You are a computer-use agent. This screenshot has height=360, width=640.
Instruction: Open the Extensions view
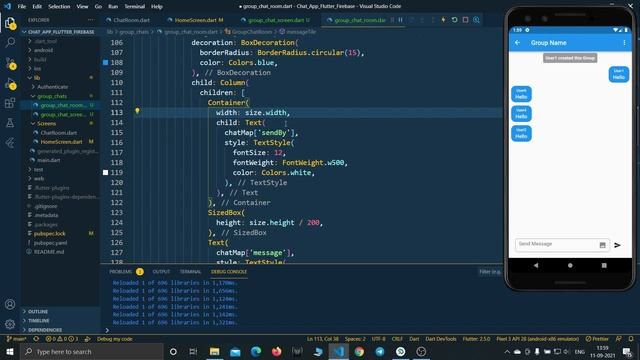tap(10, 103)
